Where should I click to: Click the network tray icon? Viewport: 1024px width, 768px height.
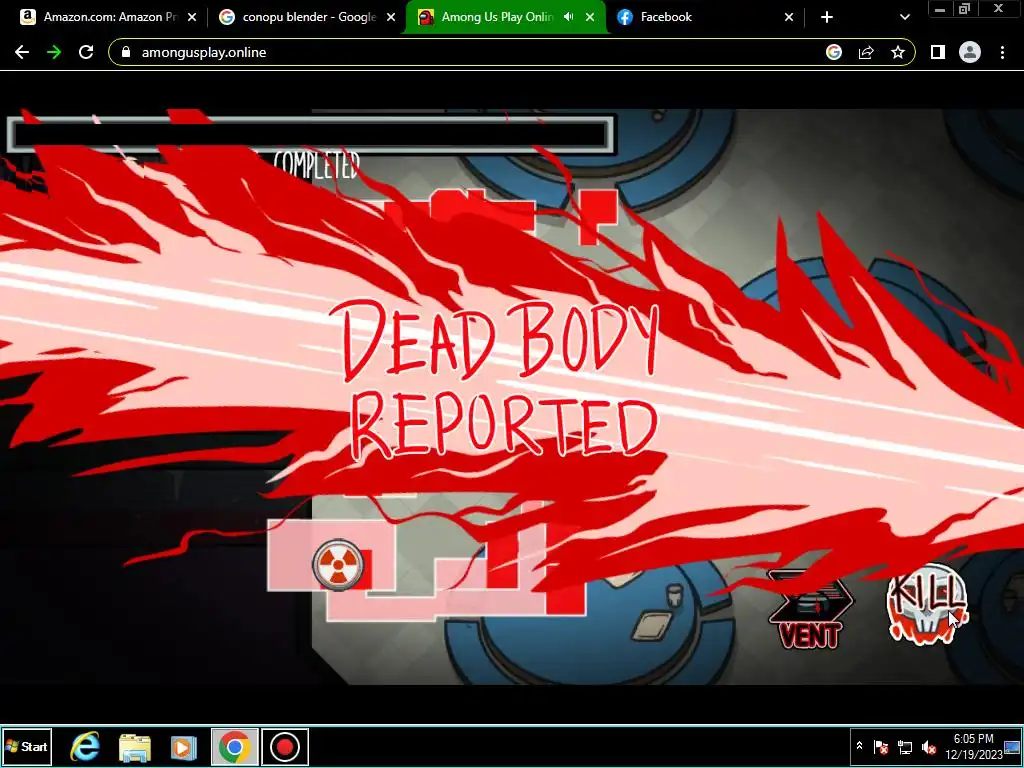(x=905, y=746)
